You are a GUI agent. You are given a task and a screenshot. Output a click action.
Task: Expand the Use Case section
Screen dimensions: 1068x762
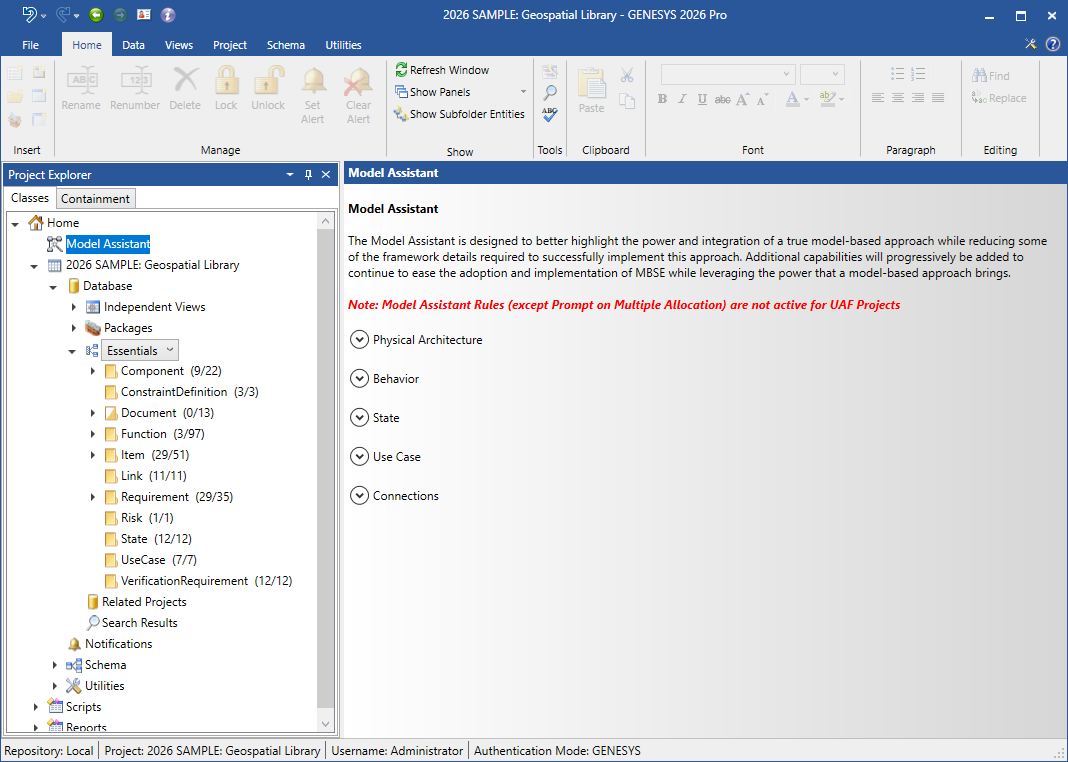(360, 457)
